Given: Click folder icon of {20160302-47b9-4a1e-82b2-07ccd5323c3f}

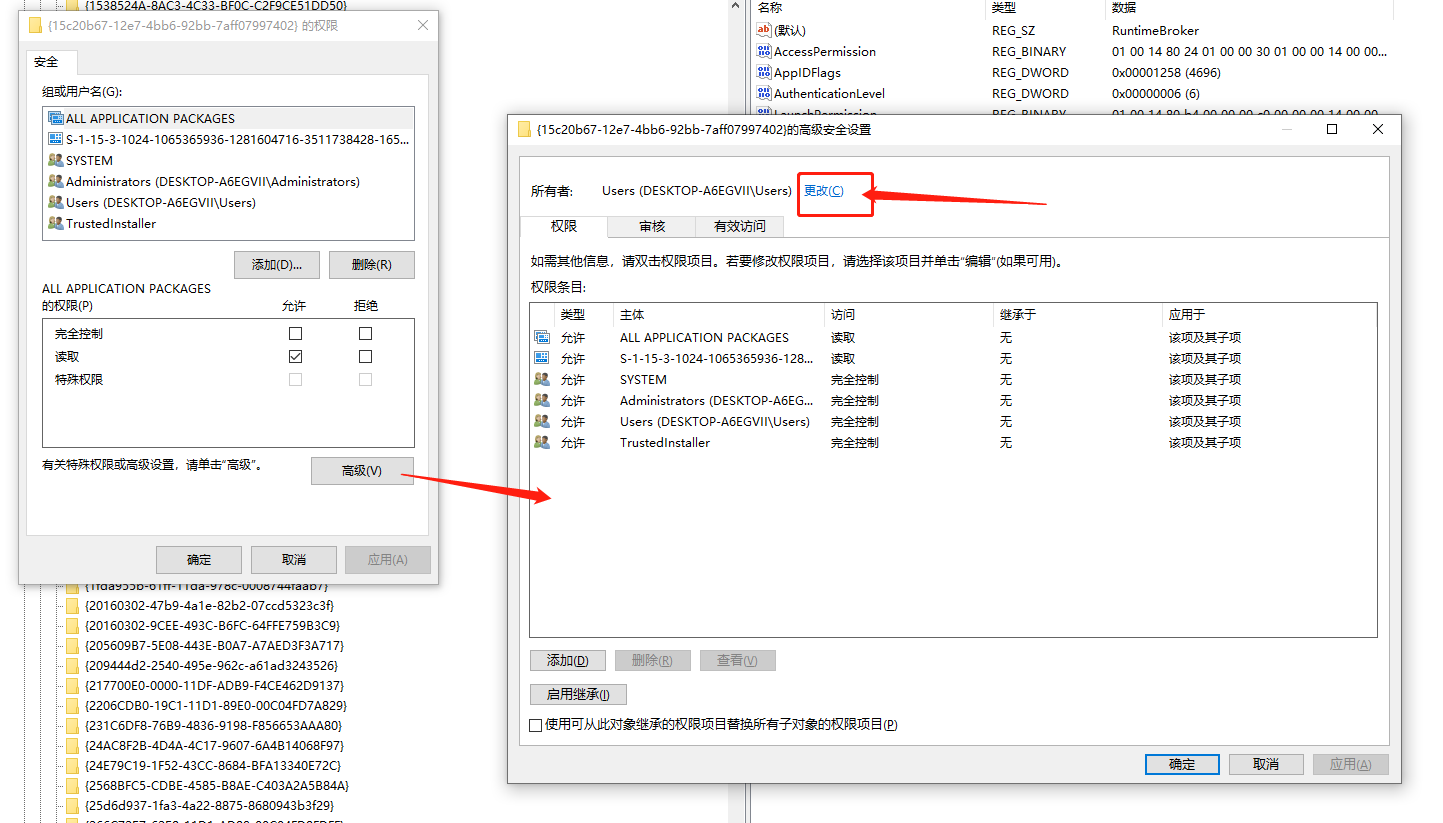Looking at the screenshot, I should pyautogui.click(x=72, y=606).
